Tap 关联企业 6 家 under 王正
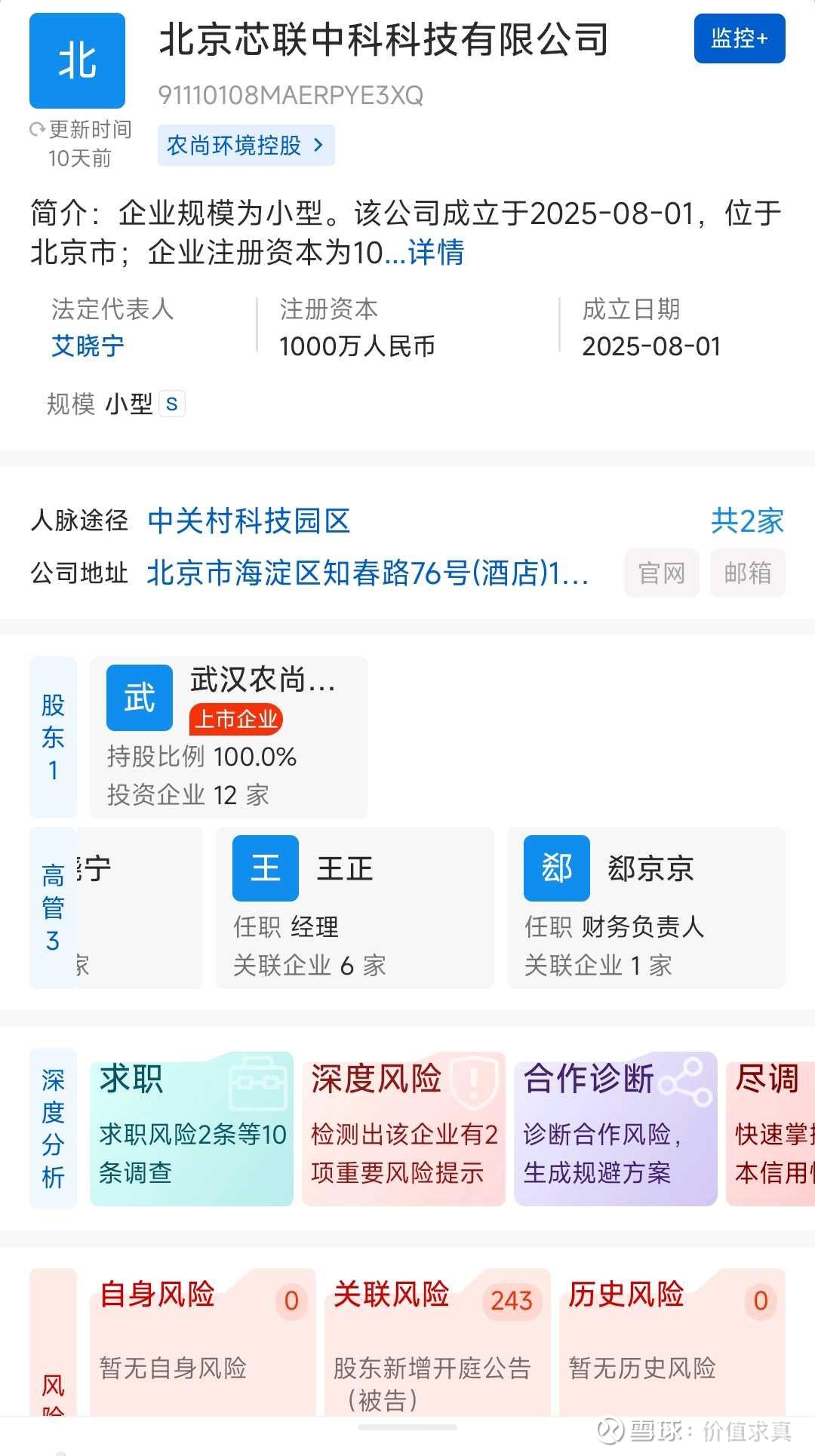 point(309,966)
